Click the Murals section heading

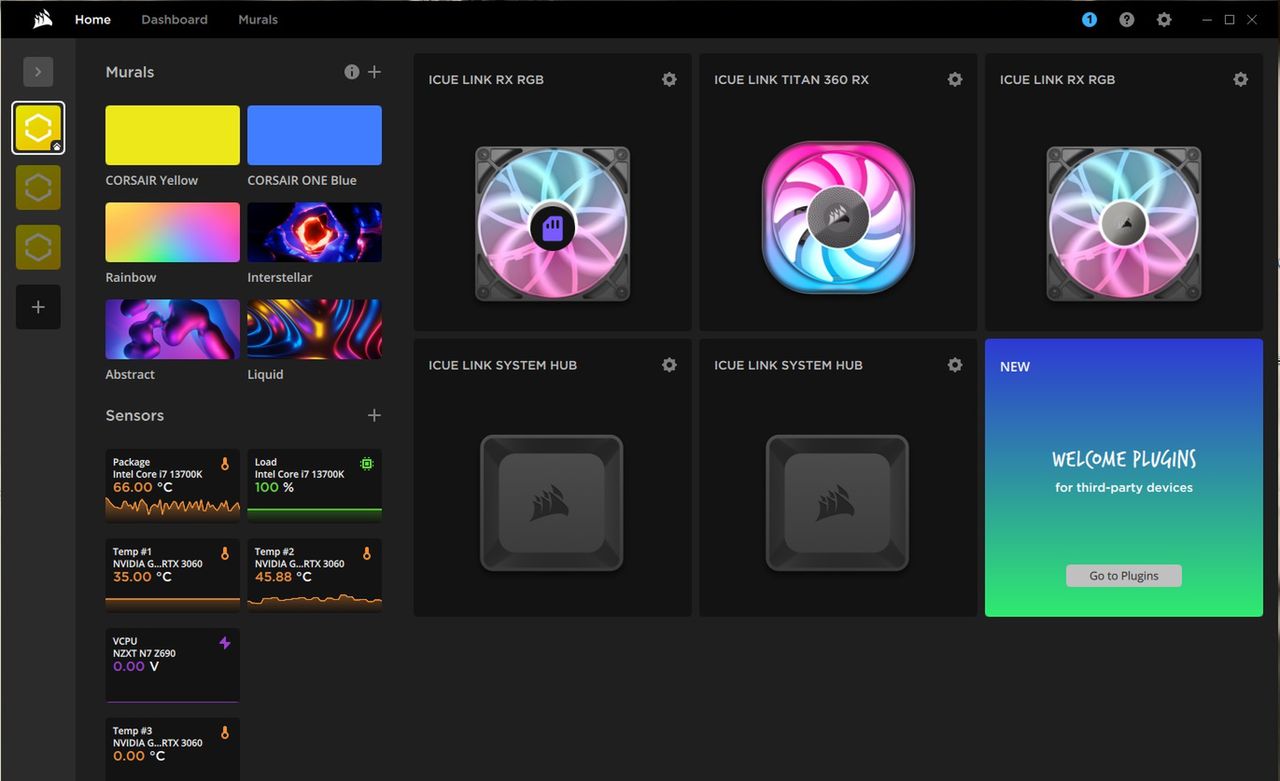(130, 72)
